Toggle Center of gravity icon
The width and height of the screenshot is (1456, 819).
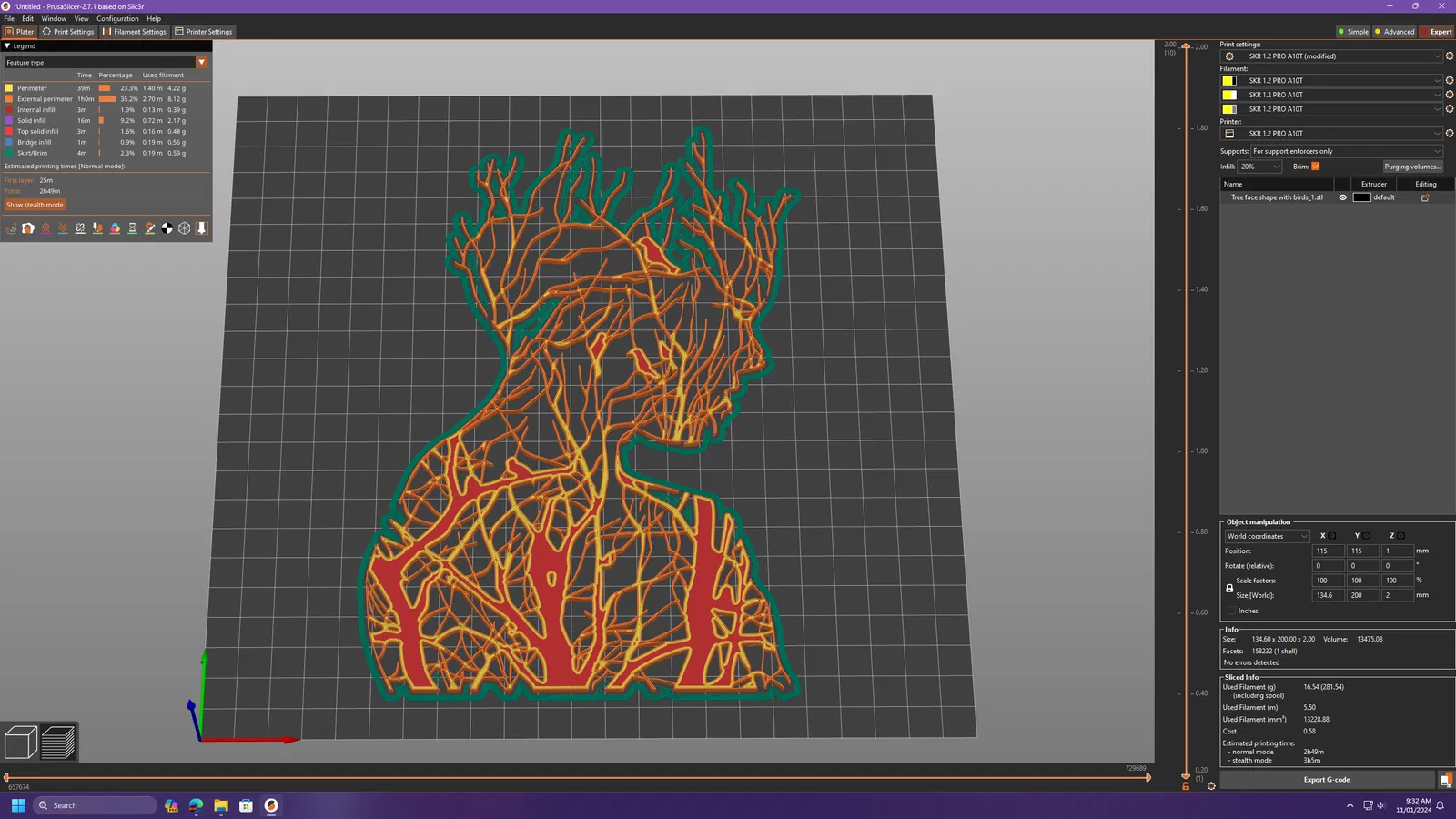coord(167,228)
